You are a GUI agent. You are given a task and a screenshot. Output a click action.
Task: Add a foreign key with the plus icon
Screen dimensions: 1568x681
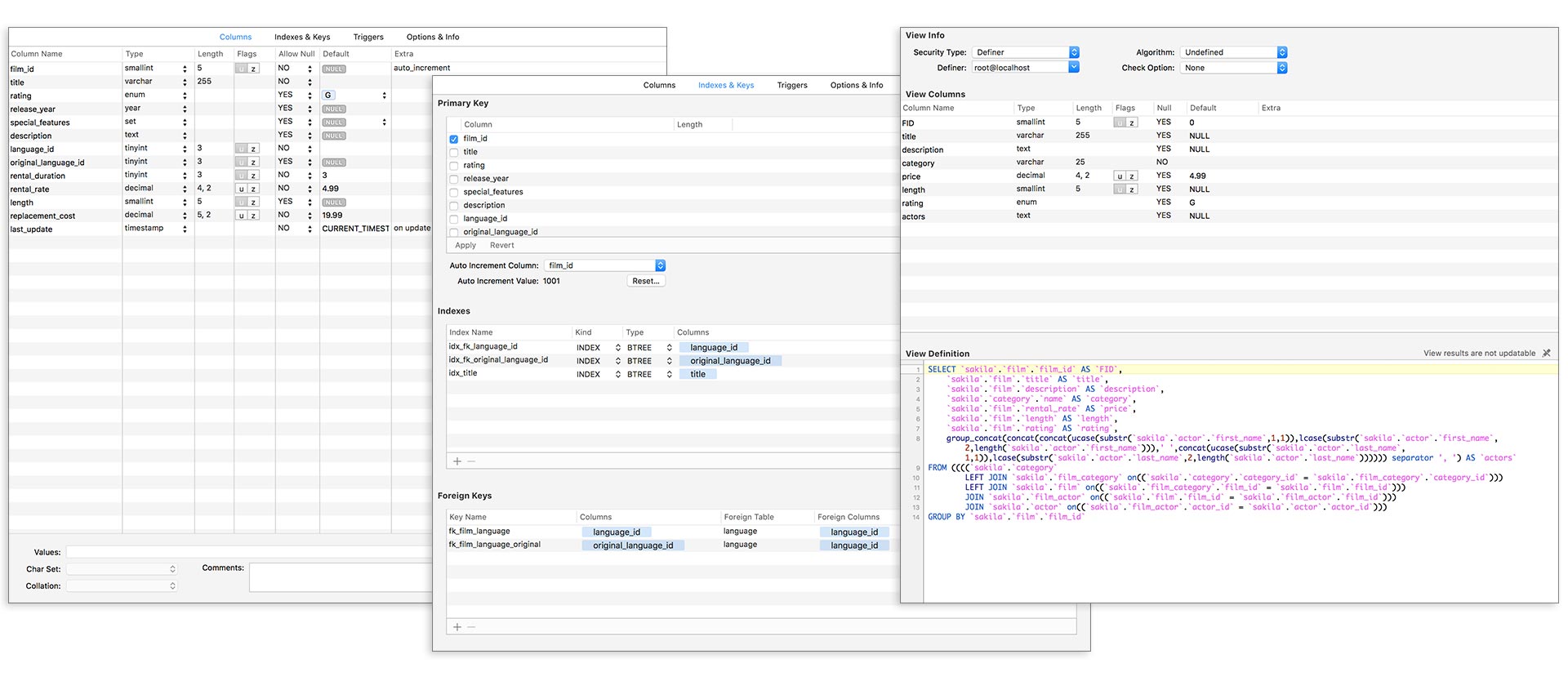457,627
